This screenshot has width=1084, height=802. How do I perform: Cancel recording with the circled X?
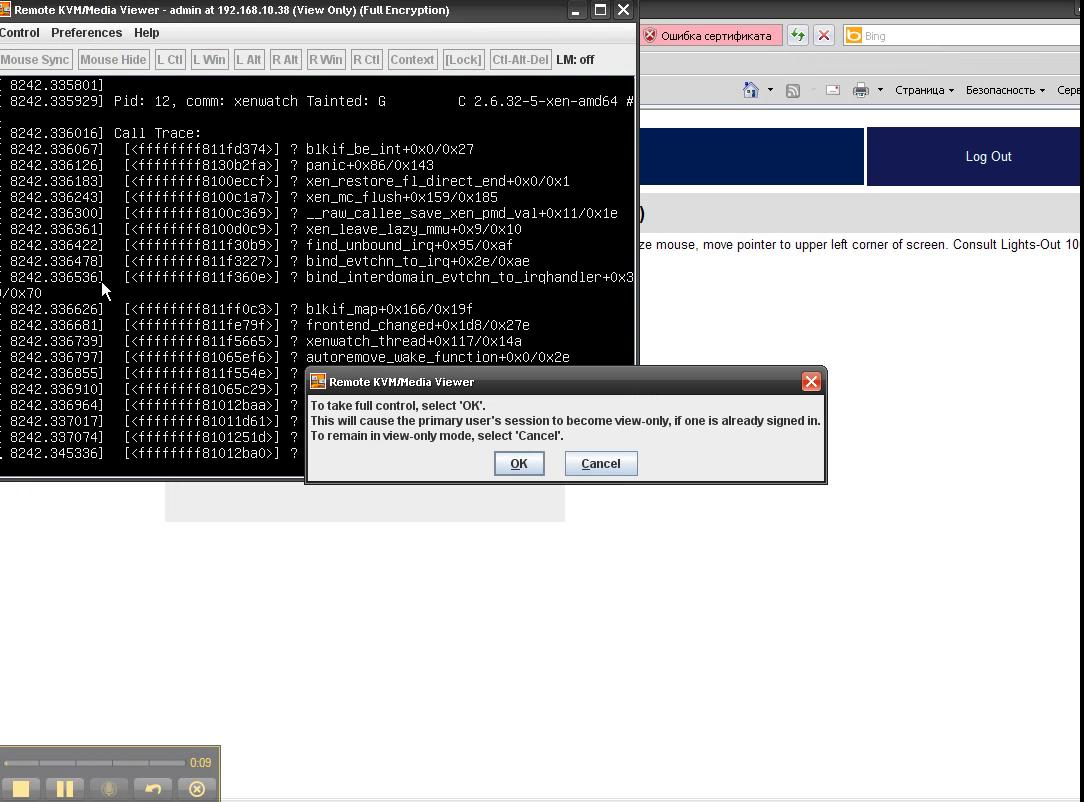pyautogui.click(x=197, y=788)
